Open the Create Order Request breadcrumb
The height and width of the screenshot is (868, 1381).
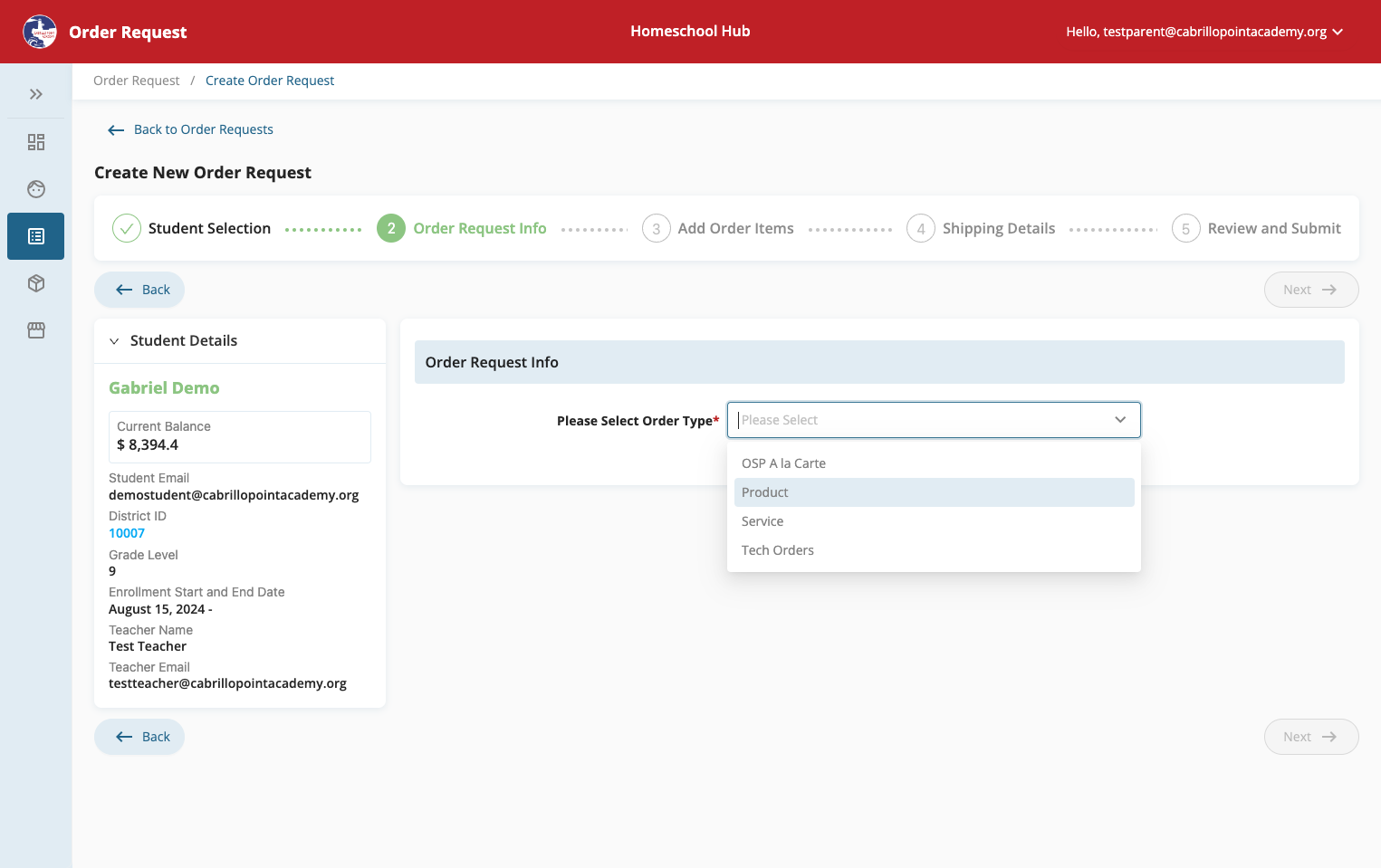click(270, 81)
